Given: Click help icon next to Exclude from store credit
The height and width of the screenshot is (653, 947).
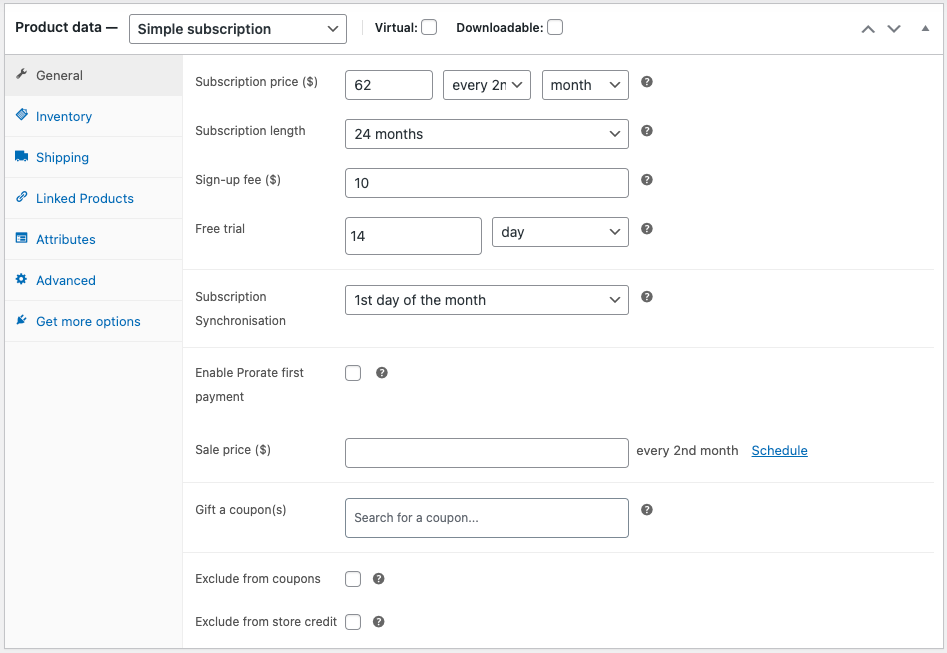Looking at the screenshot, I should coord(378,622).
